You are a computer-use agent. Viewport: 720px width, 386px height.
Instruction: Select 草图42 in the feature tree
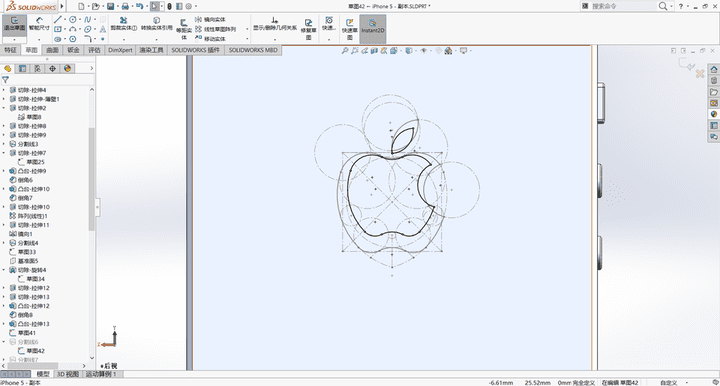click(x=31, y=351)
